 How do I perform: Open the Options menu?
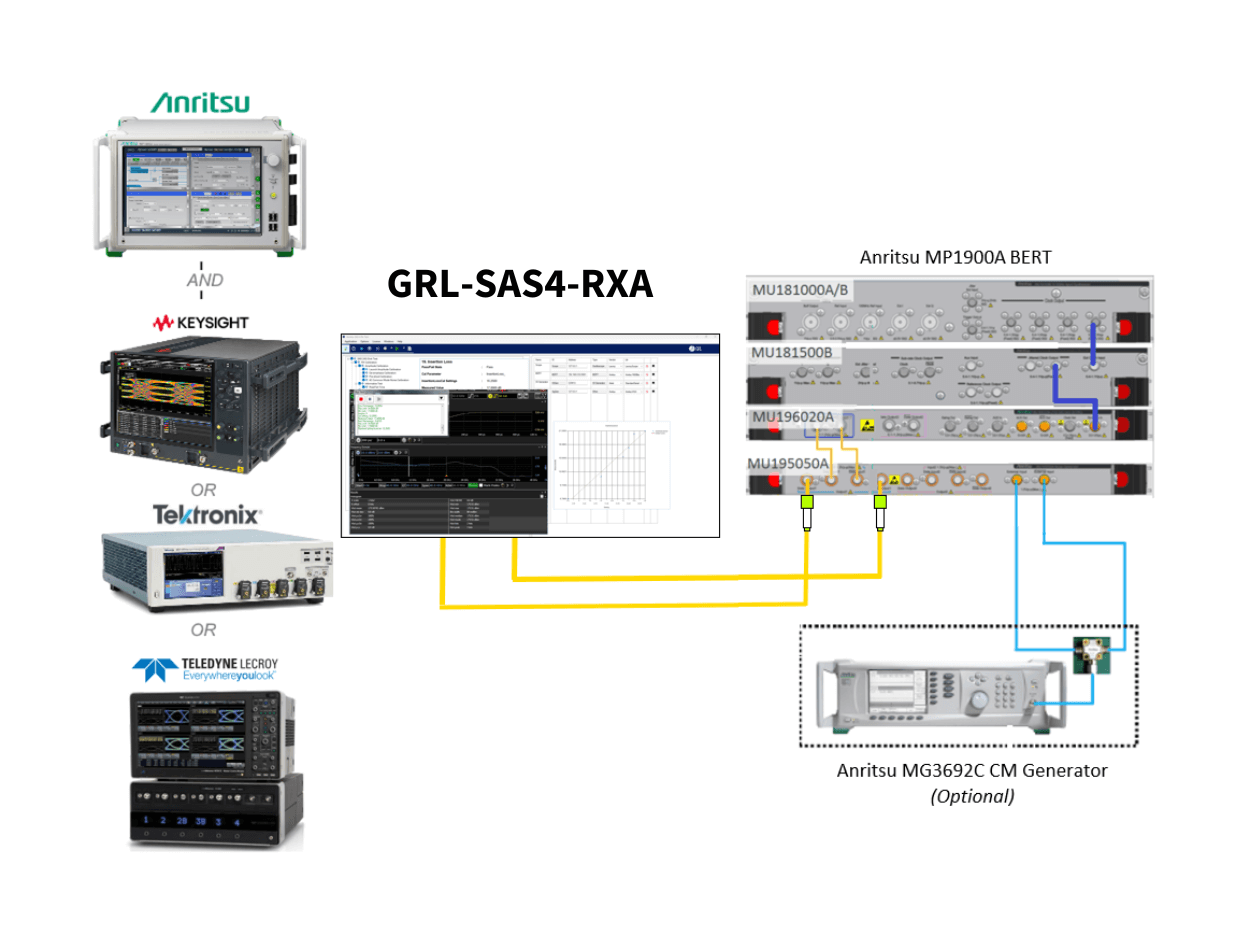click(x=364, y=341)
